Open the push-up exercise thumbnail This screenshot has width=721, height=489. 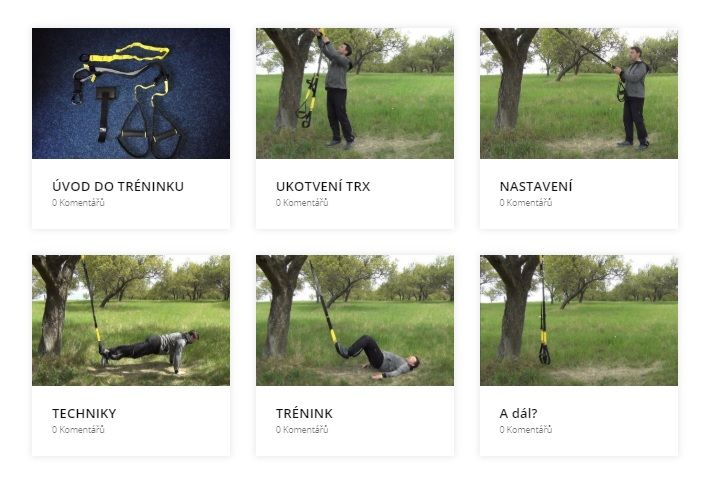tap(131, 320)
